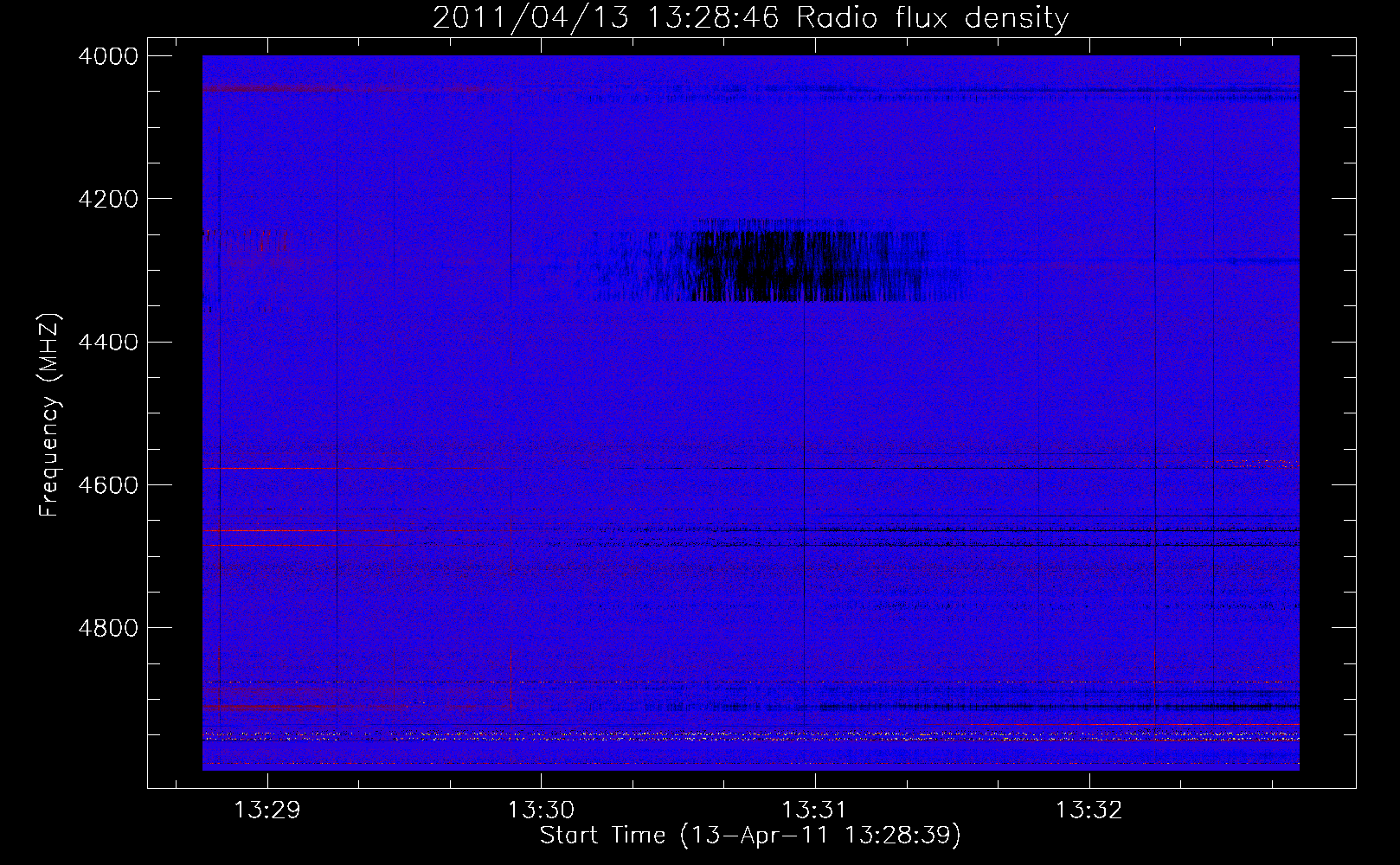This screenshot has height=865, width=1400.
Task: Select the 4400 frequency axis label
Action: pos(108,342)
